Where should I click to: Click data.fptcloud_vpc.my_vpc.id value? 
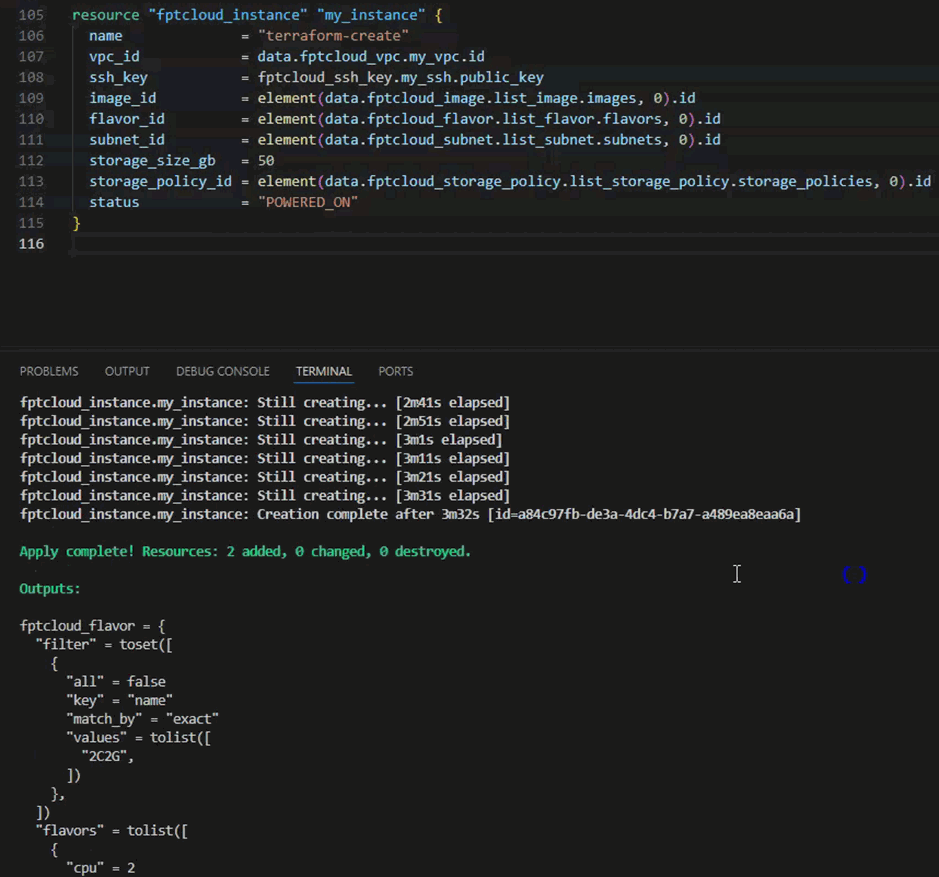pyautogui.click(x=371, y=57)
